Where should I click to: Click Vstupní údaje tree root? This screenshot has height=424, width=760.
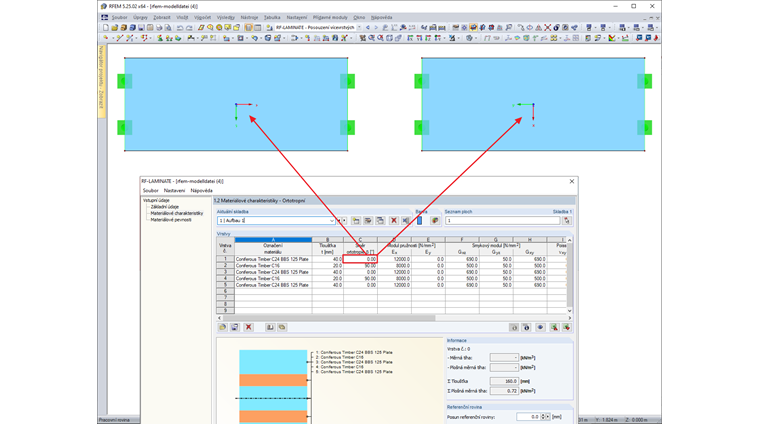pos(156,200)
